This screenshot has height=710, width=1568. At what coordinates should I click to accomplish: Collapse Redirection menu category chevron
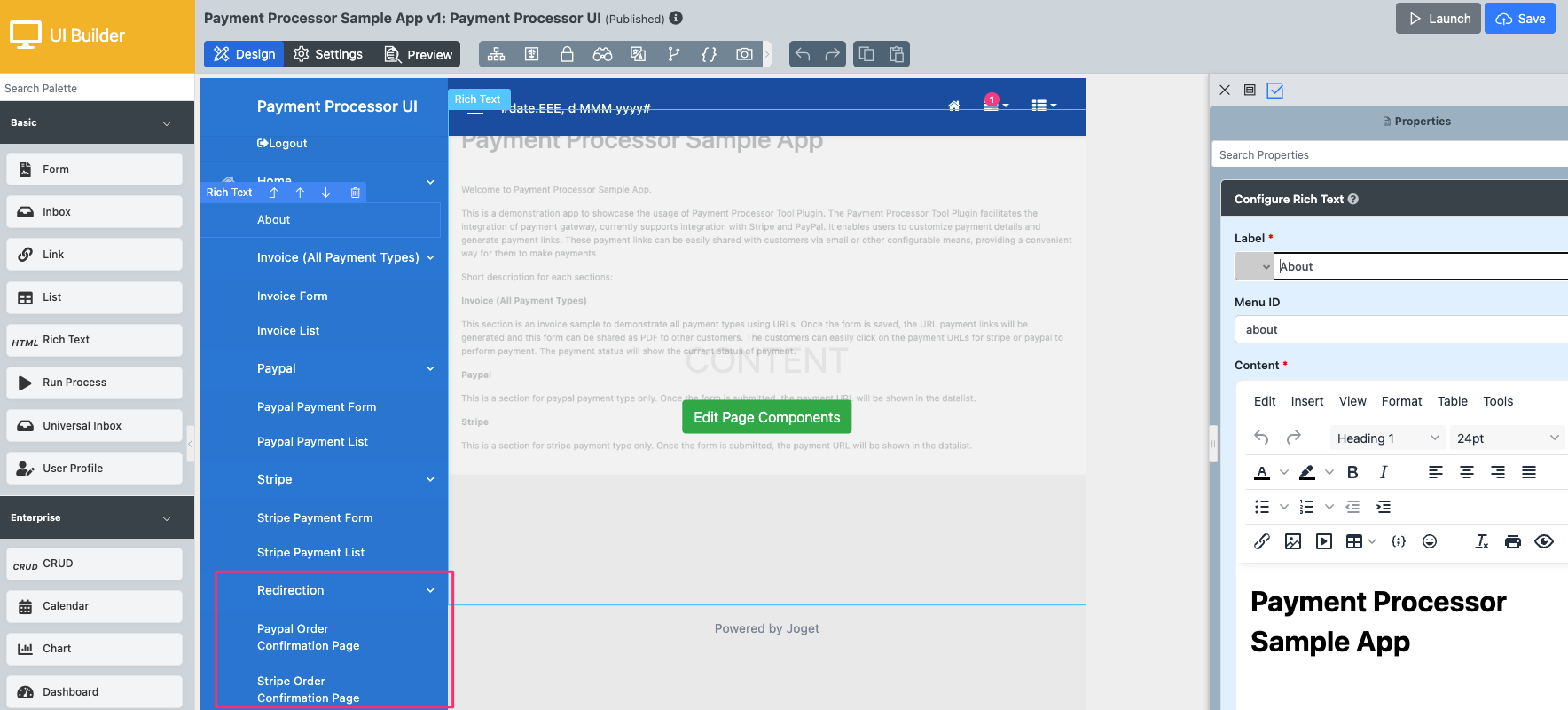pyautogui.click(x=430, y=590)
